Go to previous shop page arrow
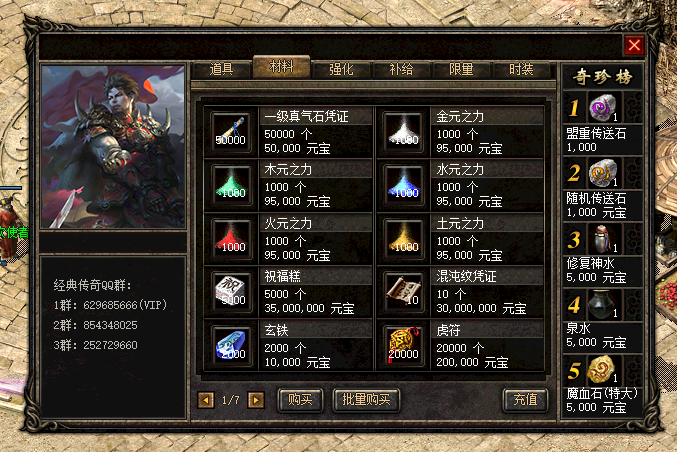The height and width of the screenshot is (452, 677). (206, 400)
